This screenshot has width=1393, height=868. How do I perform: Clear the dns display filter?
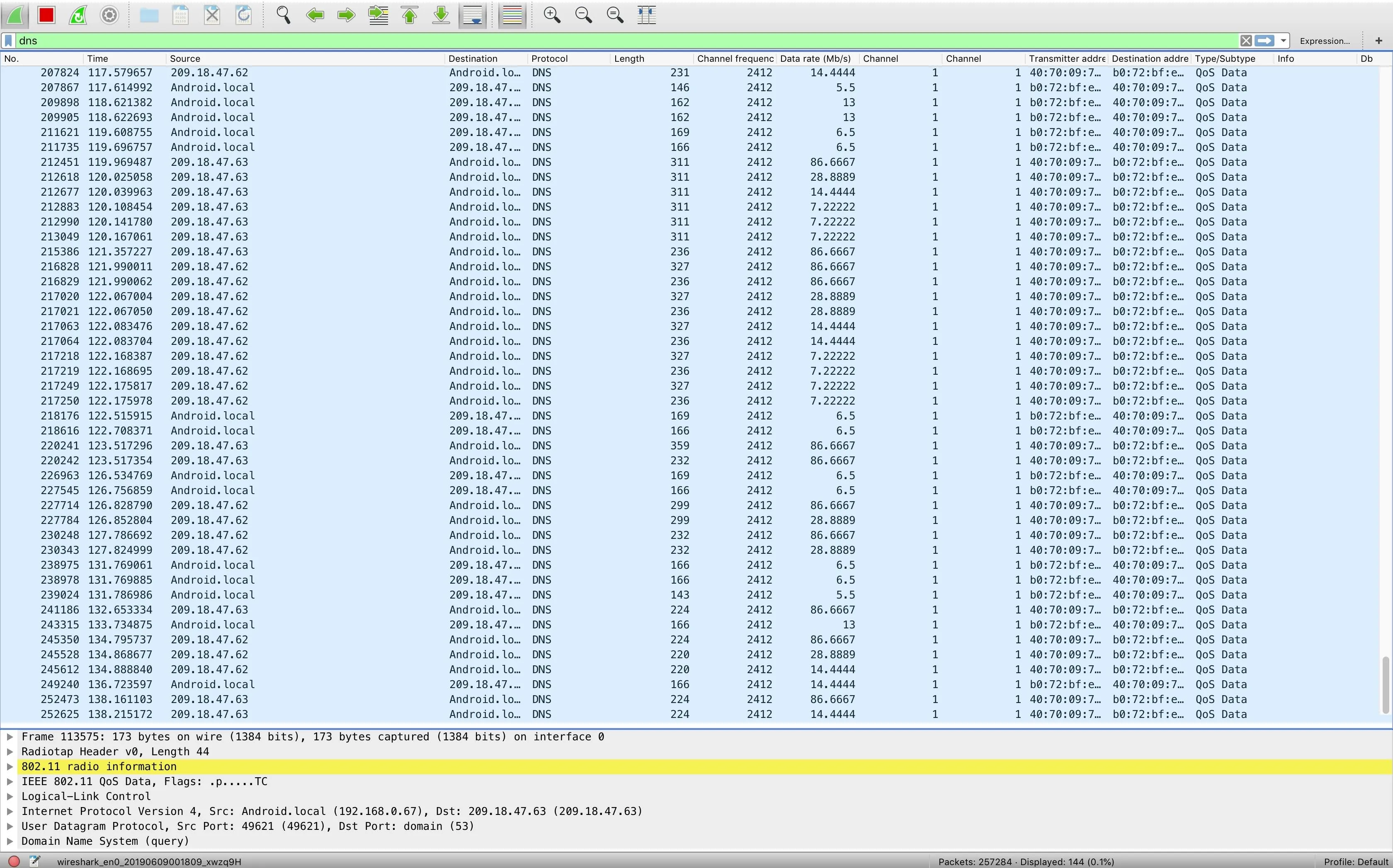pyautogui.click(x=1245, y=41)
